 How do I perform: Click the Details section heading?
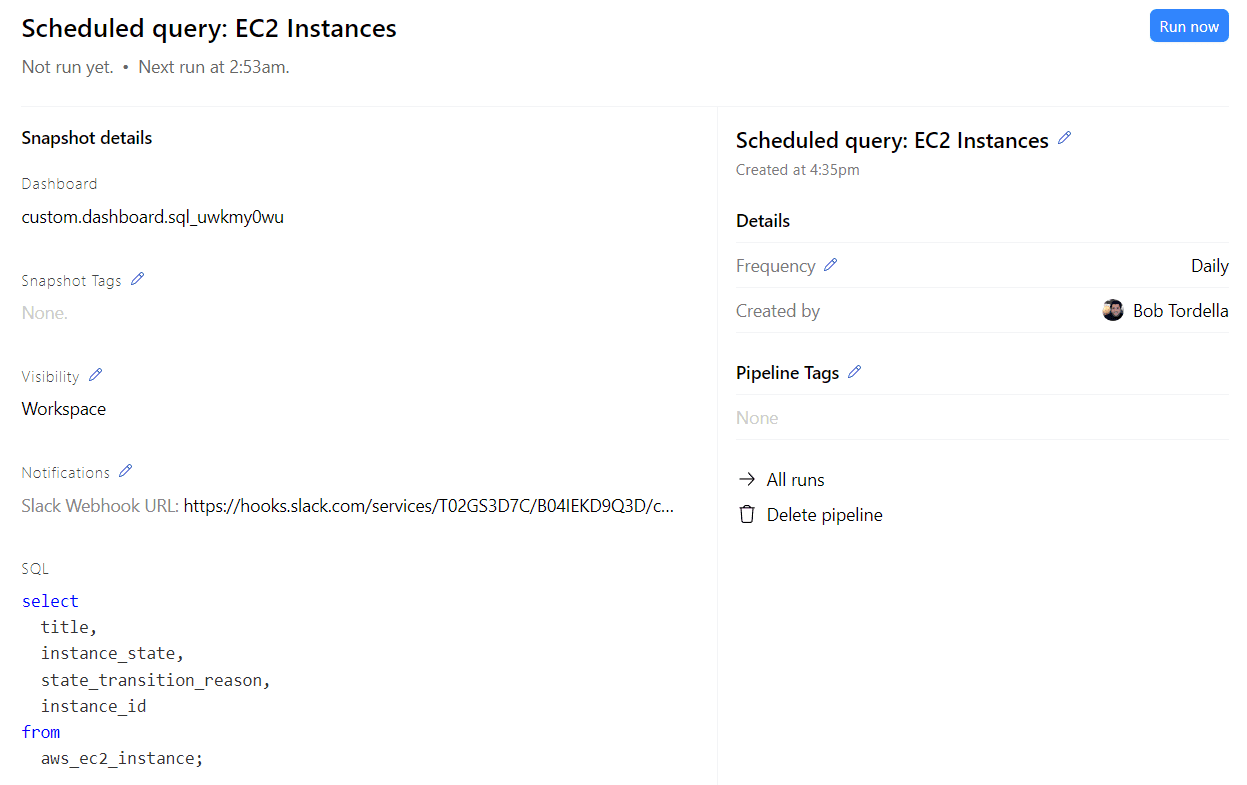coord(762,220)
